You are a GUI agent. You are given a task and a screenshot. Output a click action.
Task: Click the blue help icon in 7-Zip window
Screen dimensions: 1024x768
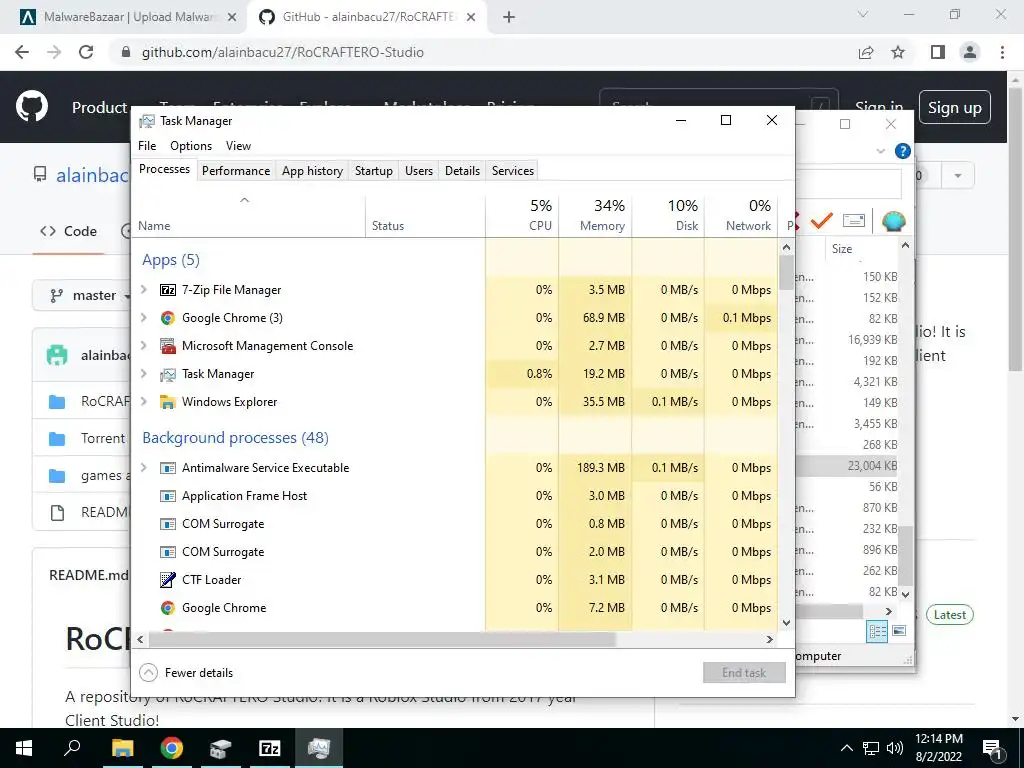click(x=903, y=152)
